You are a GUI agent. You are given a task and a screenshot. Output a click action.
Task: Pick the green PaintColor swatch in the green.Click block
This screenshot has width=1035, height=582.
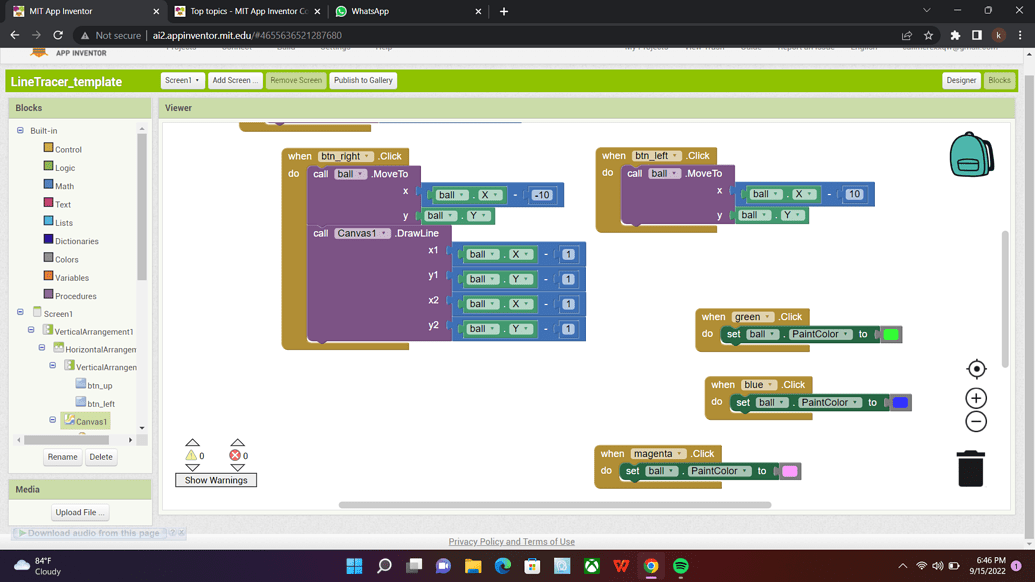tap(890, 334)
